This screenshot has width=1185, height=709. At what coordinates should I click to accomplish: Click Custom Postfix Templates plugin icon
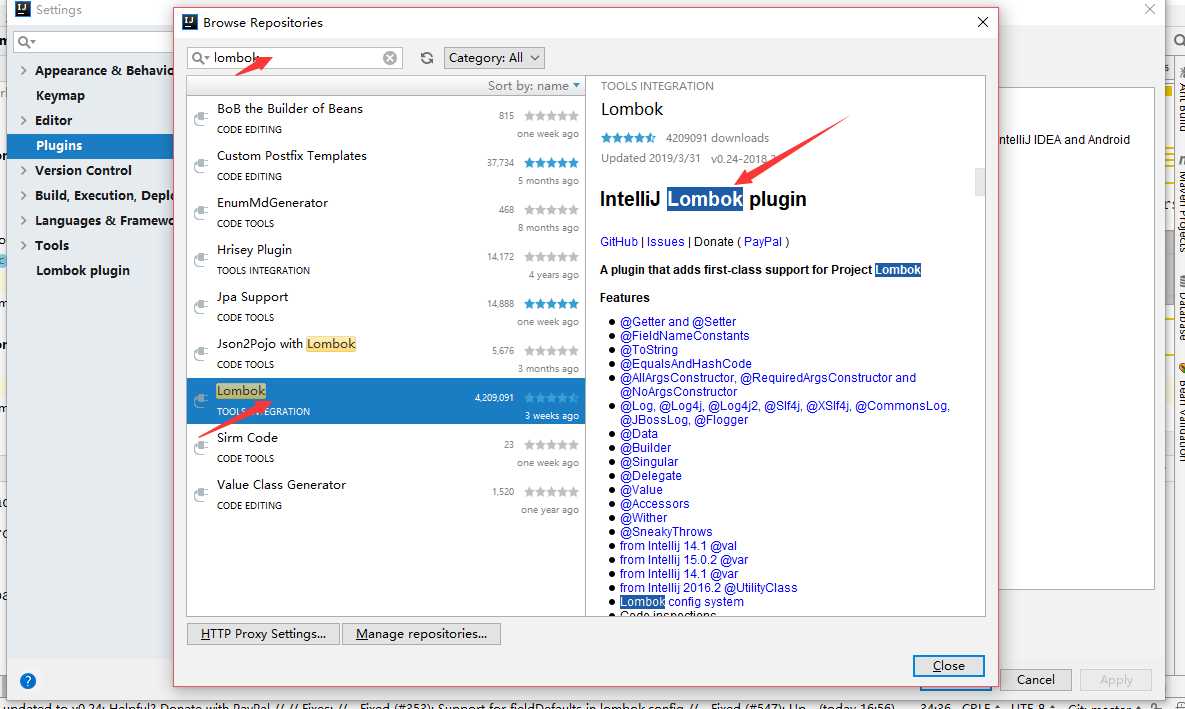pyautogui.click(x=201, y=166)
